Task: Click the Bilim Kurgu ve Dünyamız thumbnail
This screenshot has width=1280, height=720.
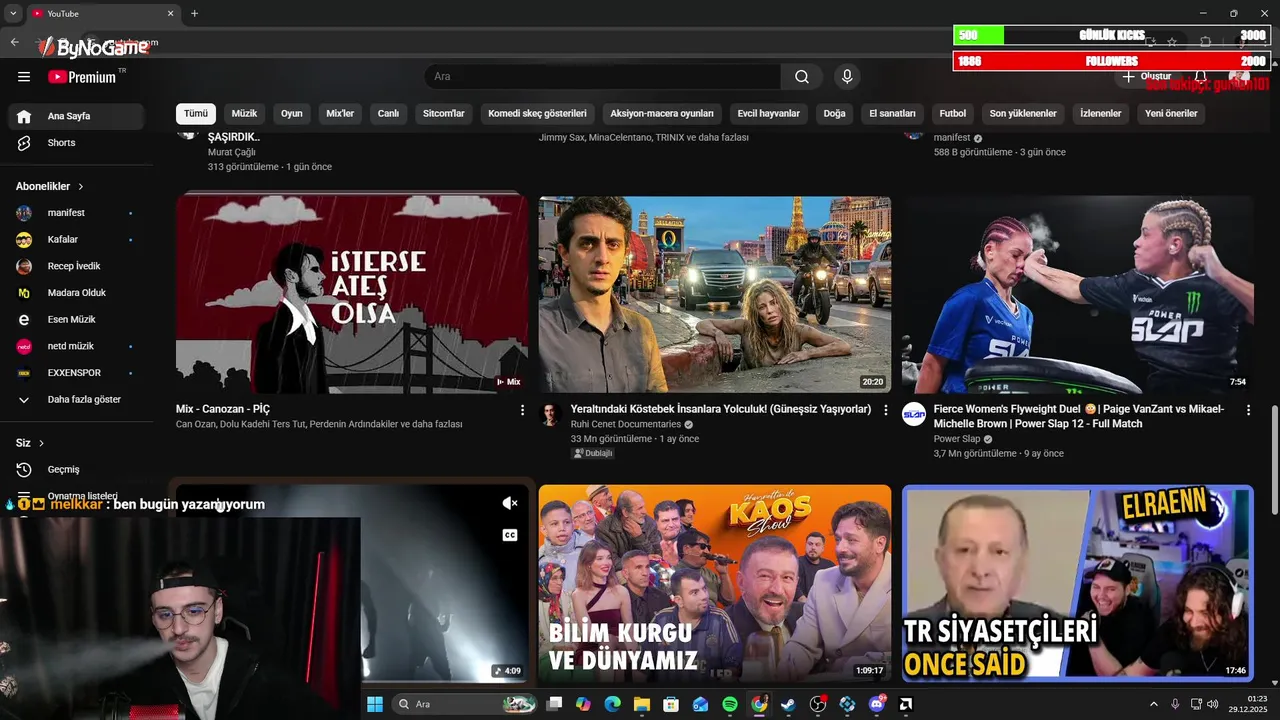Action: (715, 584)
